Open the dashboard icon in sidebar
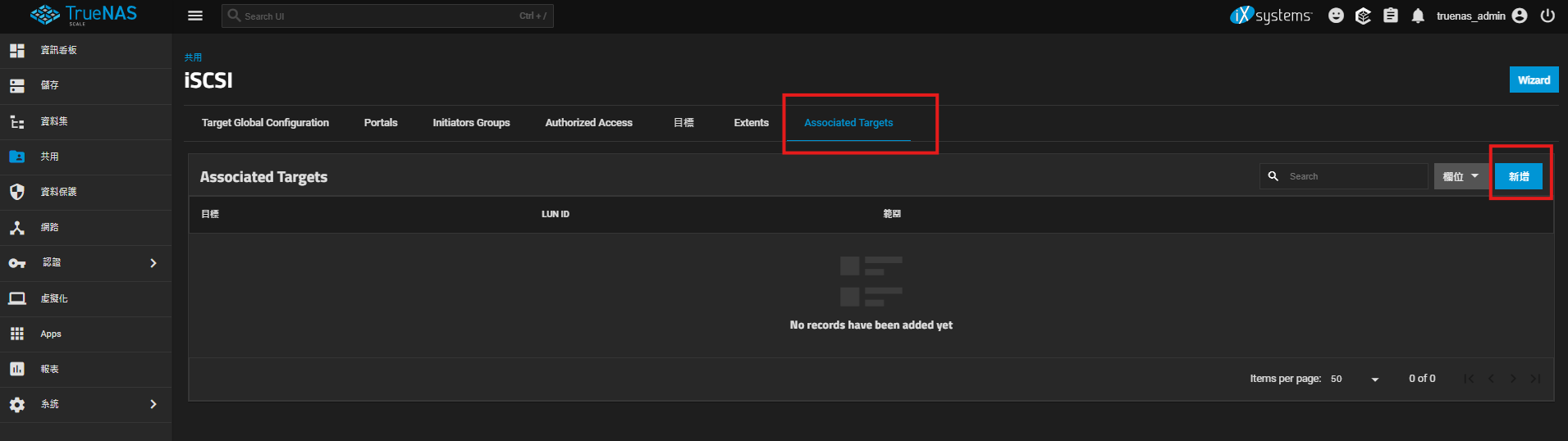This screenshot has height=441, width=1568. click(17, 51)
